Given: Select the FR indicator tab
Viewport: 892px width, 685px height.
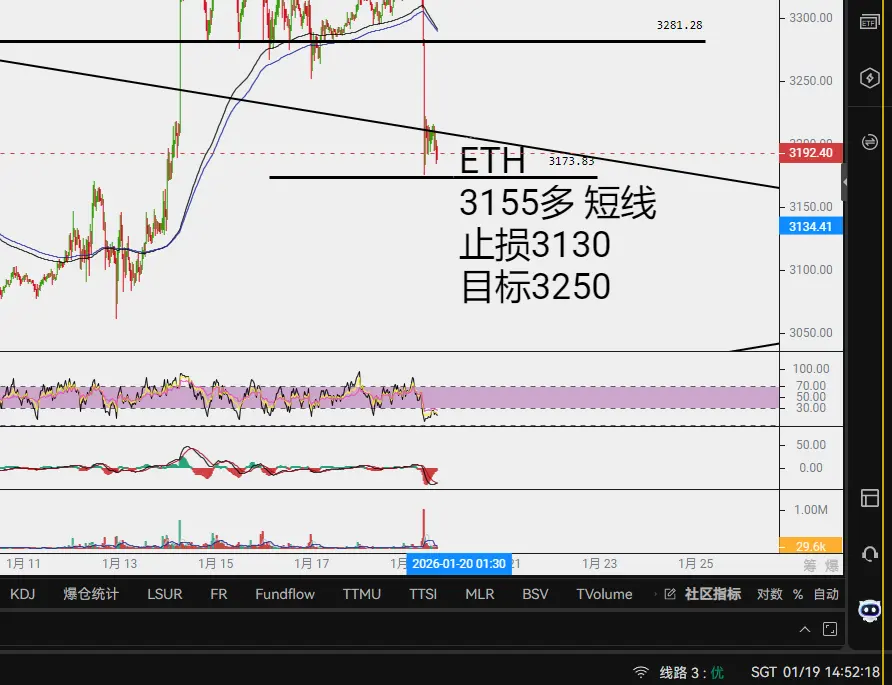Looking at the screenshot, I should [219, 594].
